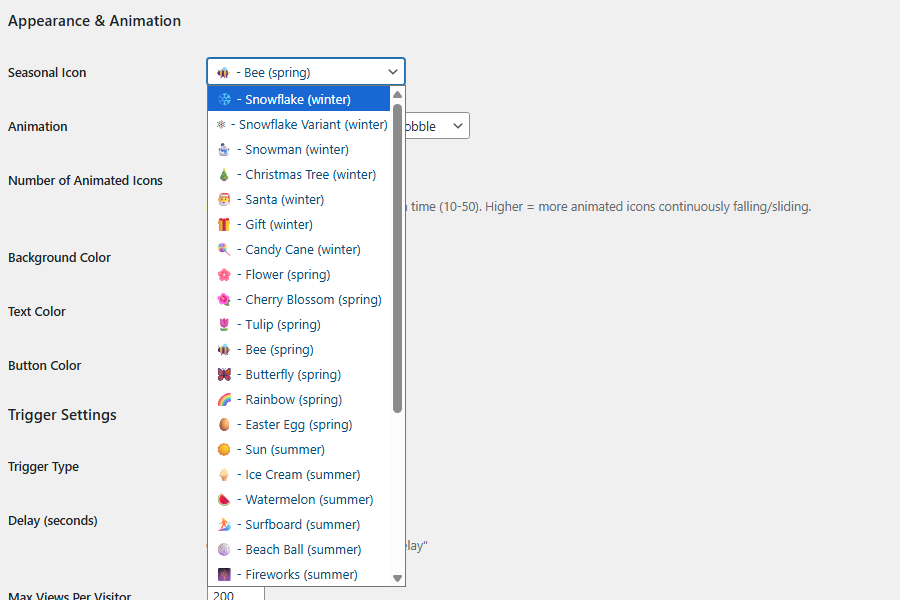Choose Snowflake (winter) option
The height and width of the screenshot is (600, 900).
coord(298,99)
